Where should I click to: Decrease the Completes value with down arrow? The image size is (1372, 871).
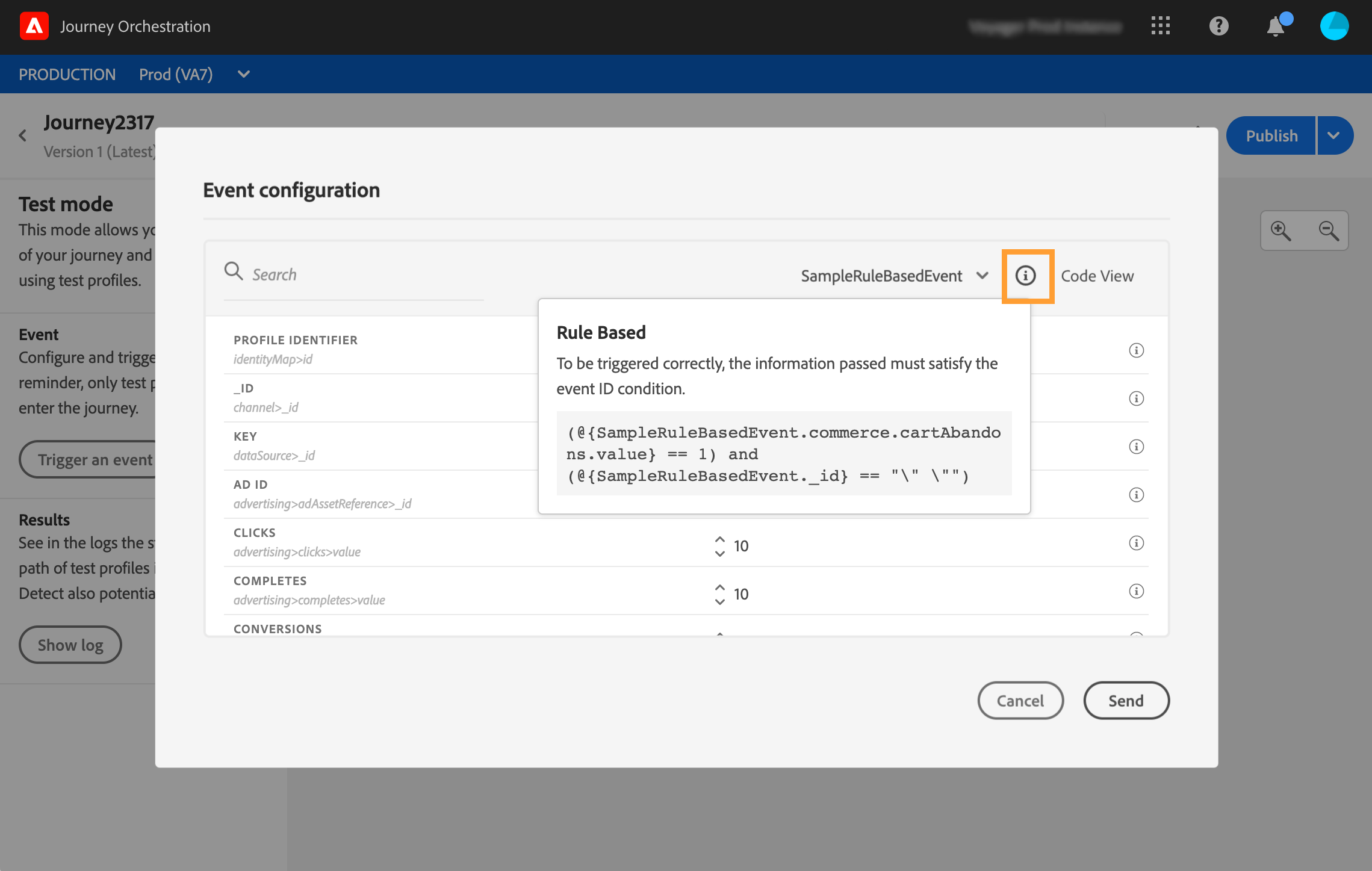tap(719, 602)
